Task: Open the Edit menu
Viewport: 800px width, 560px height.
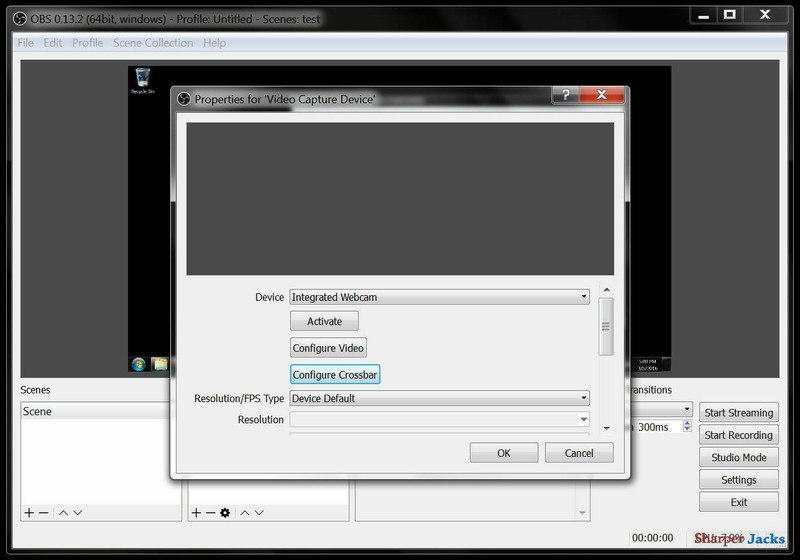Action: click(53, 43)
